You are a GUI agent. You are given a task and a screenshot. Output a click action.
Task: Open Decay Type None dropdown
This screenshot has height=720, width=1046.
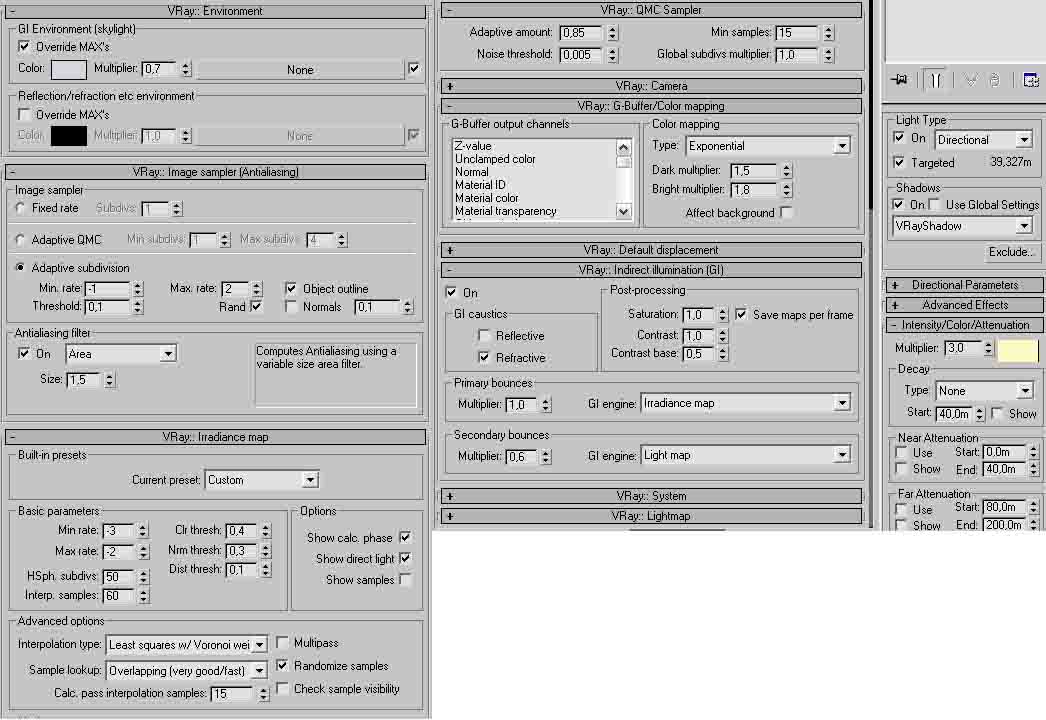click(983, 390)
